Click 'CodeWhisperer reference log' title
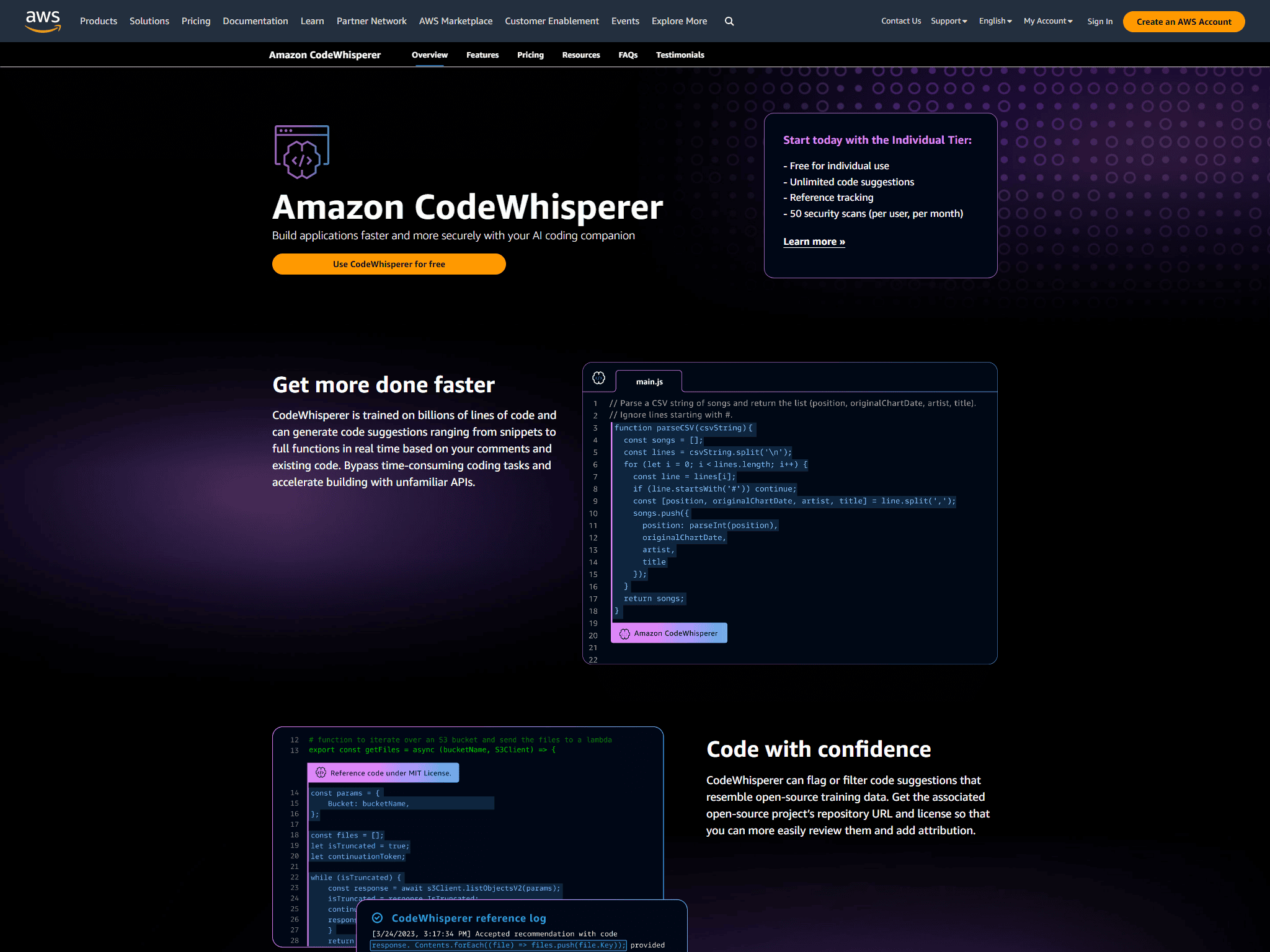The width and height of the screenshot is (1270, 952). (469, 918)
